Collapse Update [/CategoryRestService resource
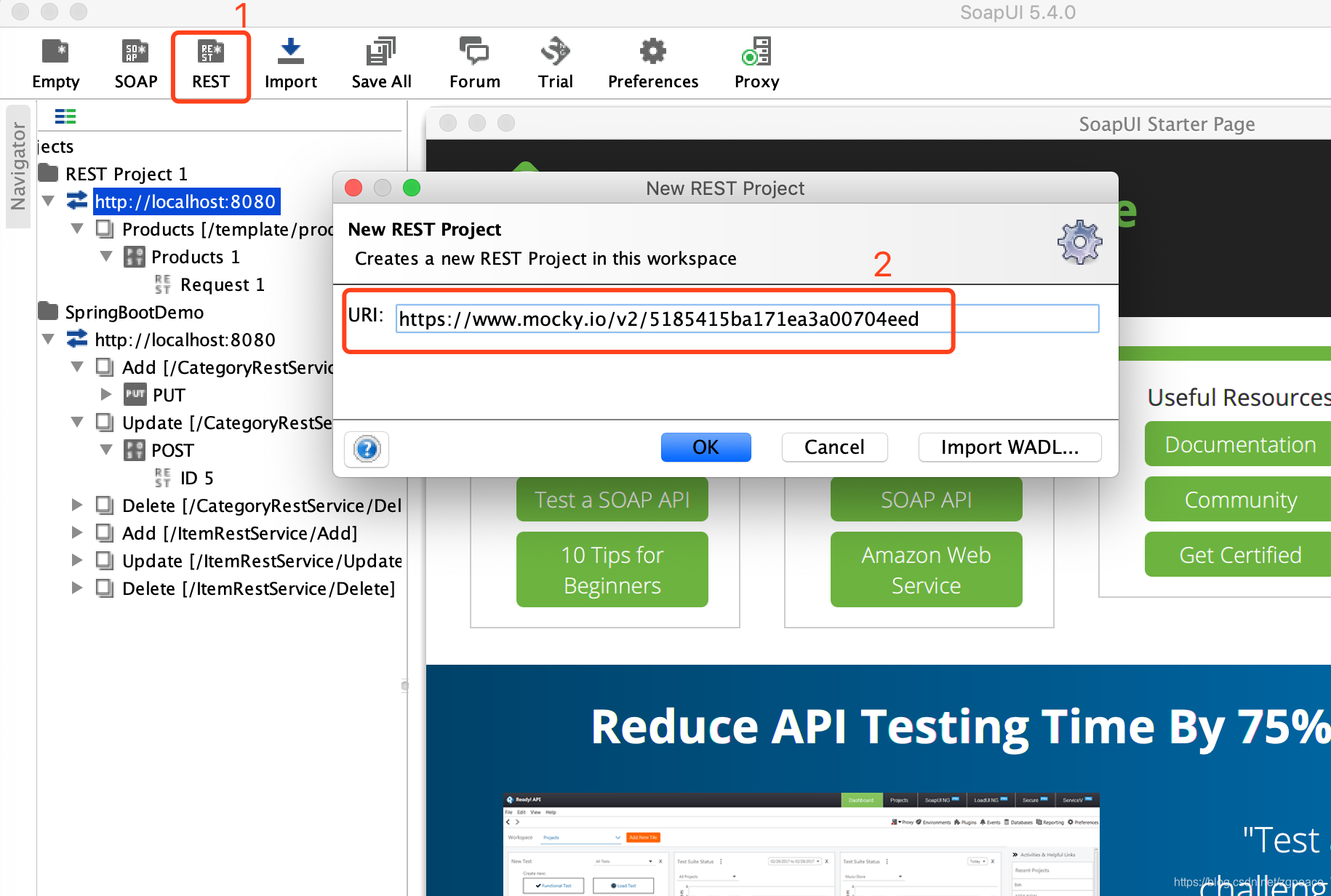 pos(77,422)
